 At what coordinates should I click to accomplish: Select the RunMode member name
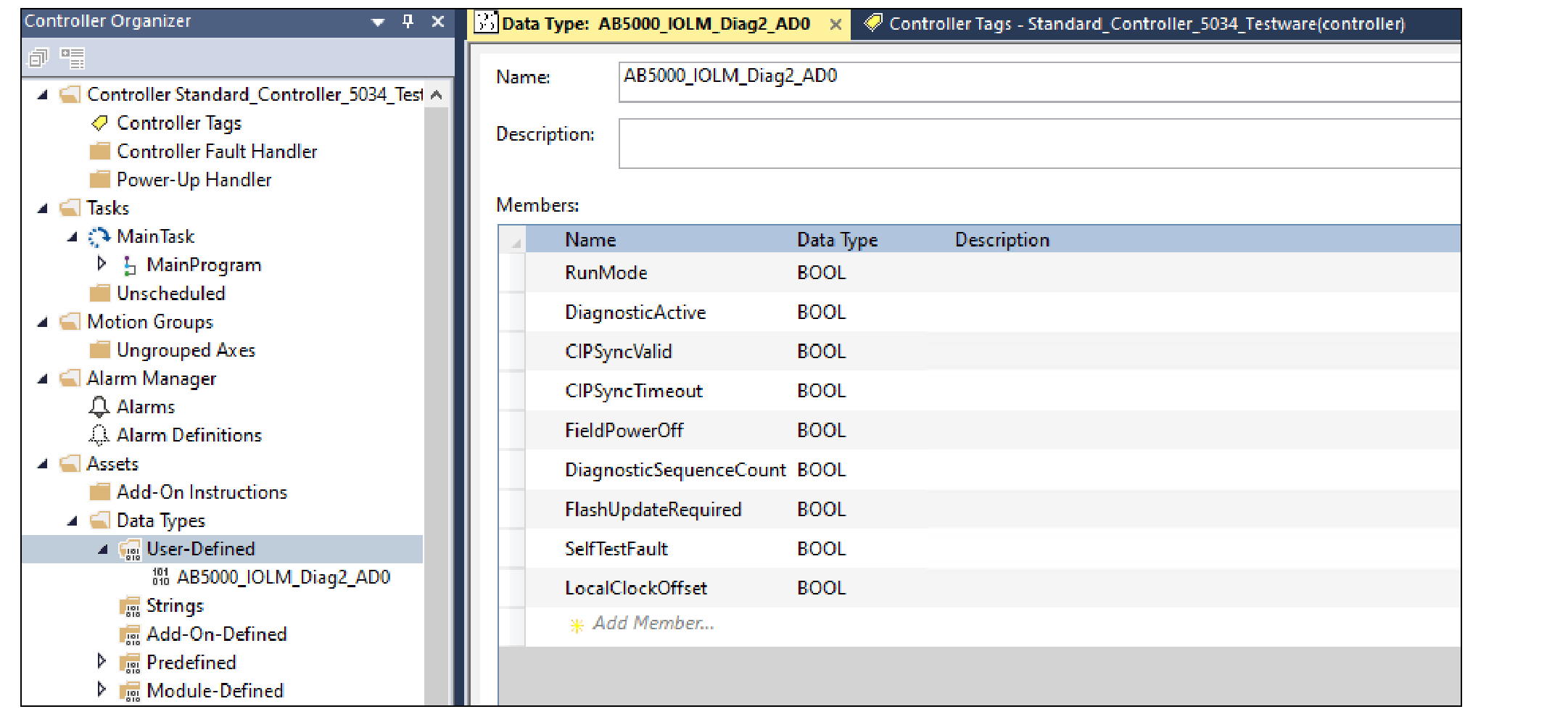(x=606, y=273)
